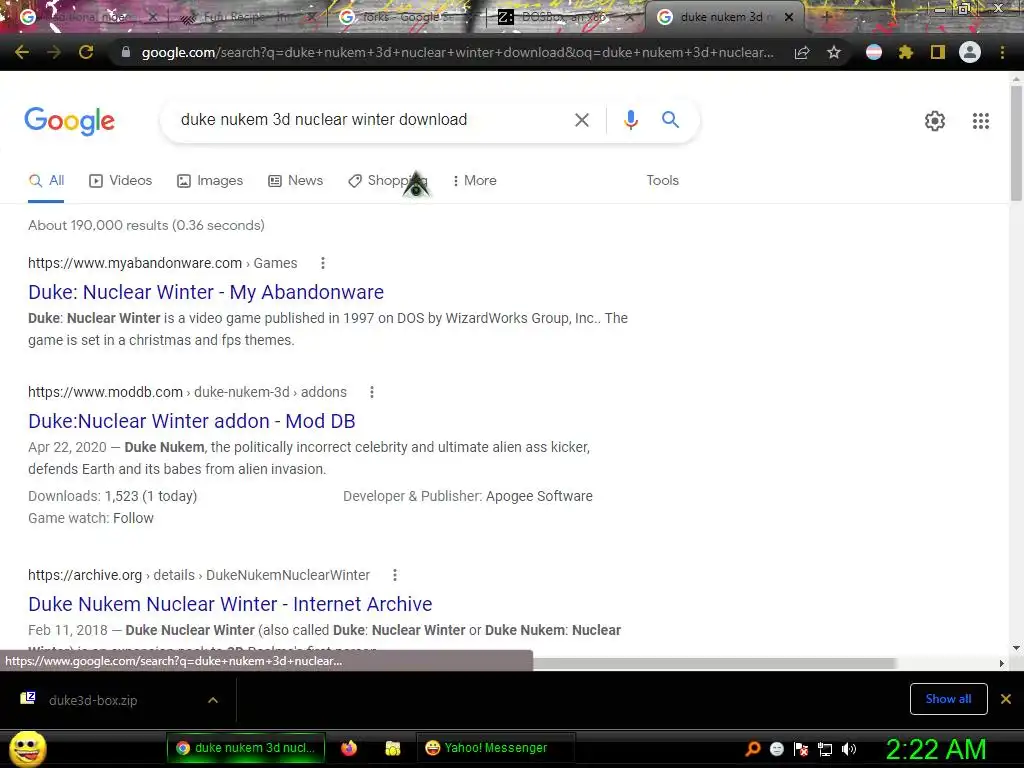This screenshot has height=768, width=1024.
Task: Close the downloads bar
Action: click(1006, 699)
